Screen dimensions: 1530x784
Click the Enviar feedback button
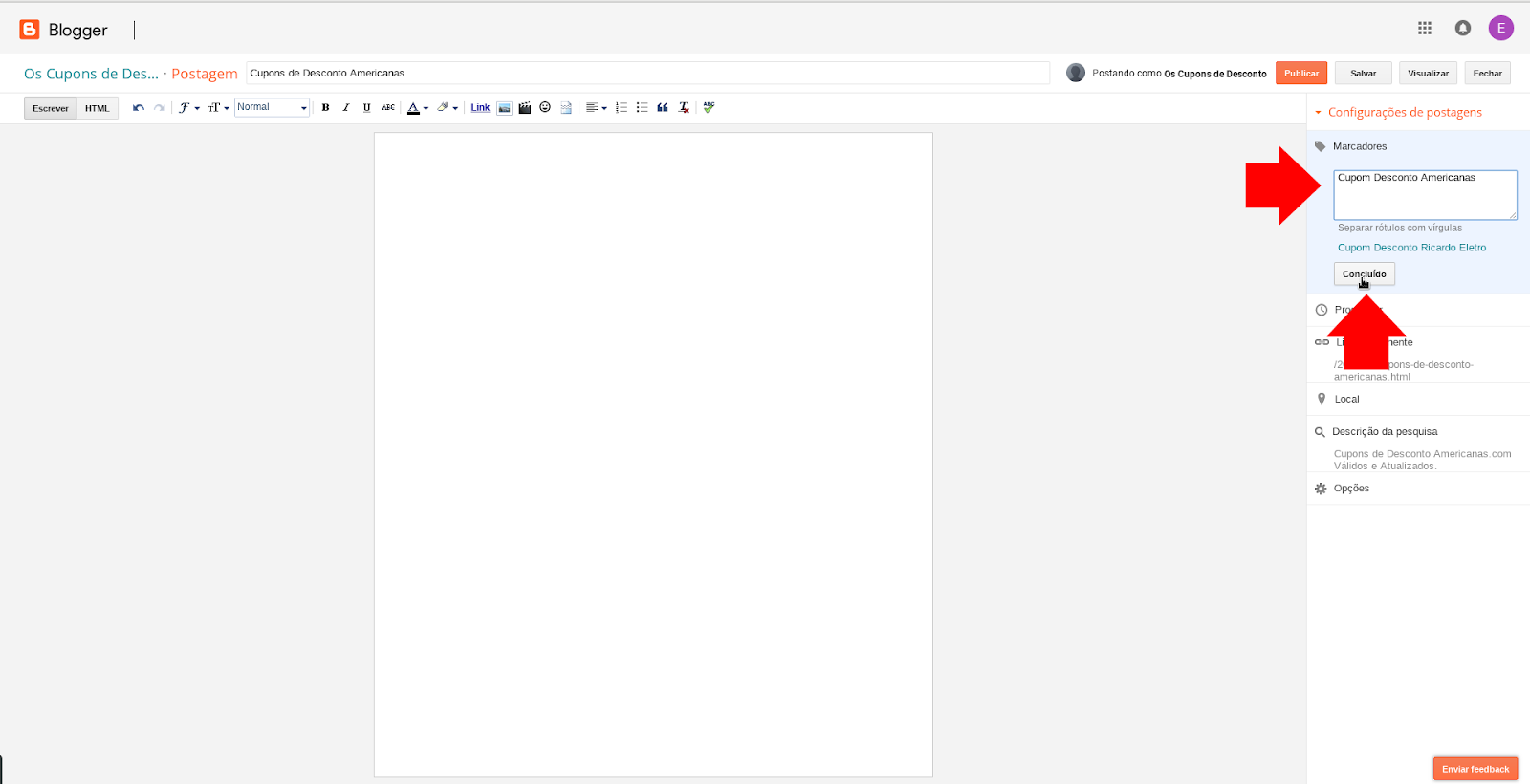pyautogui.click(x=1475, y=769)
